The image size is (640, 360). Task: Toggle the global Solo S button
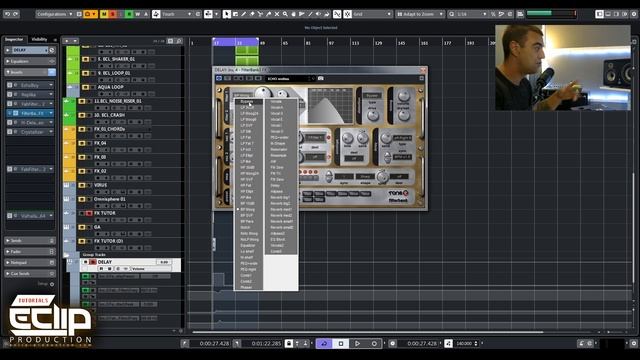(112, 14)
